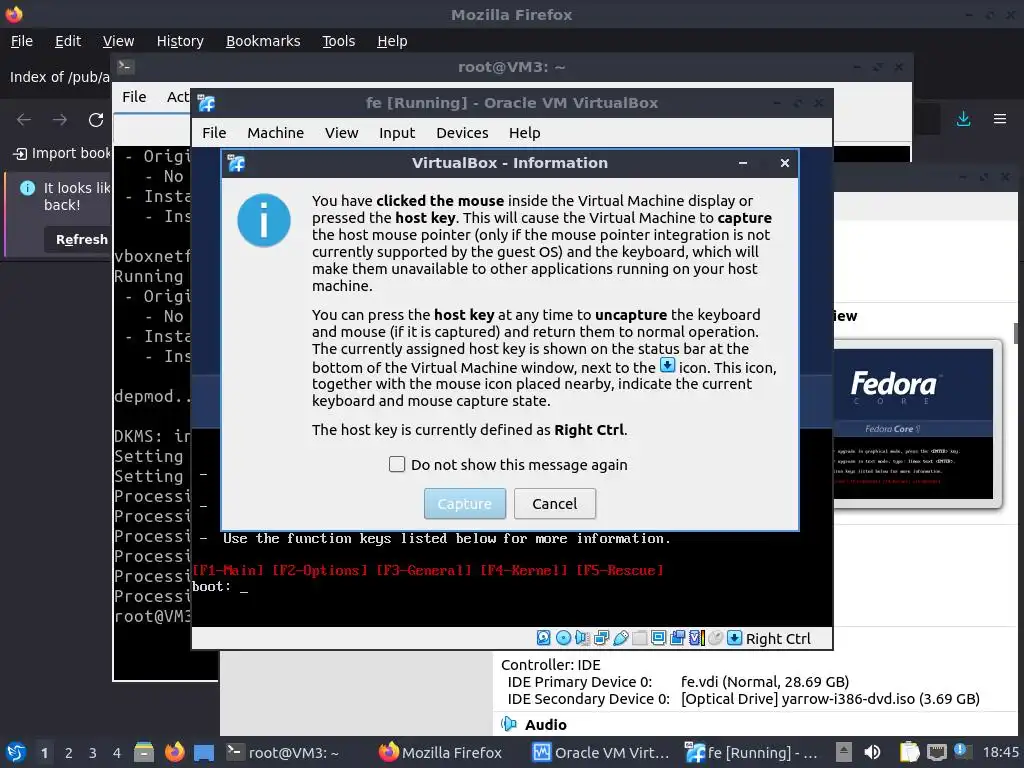Click the audio status bar icon

point(582,638)
